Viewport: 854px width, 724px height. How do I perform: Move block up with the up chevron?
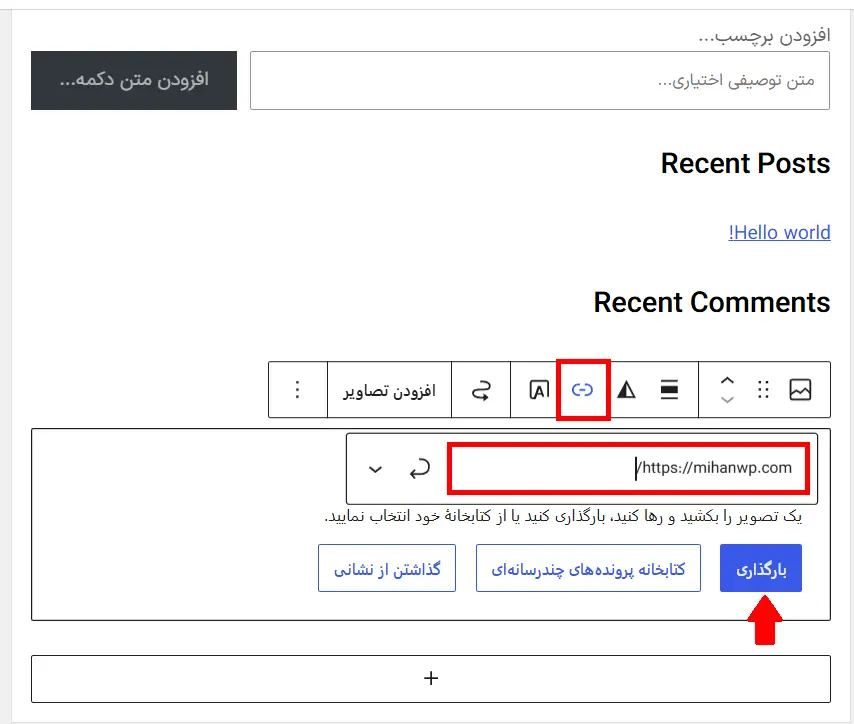[x=727, y=381]
